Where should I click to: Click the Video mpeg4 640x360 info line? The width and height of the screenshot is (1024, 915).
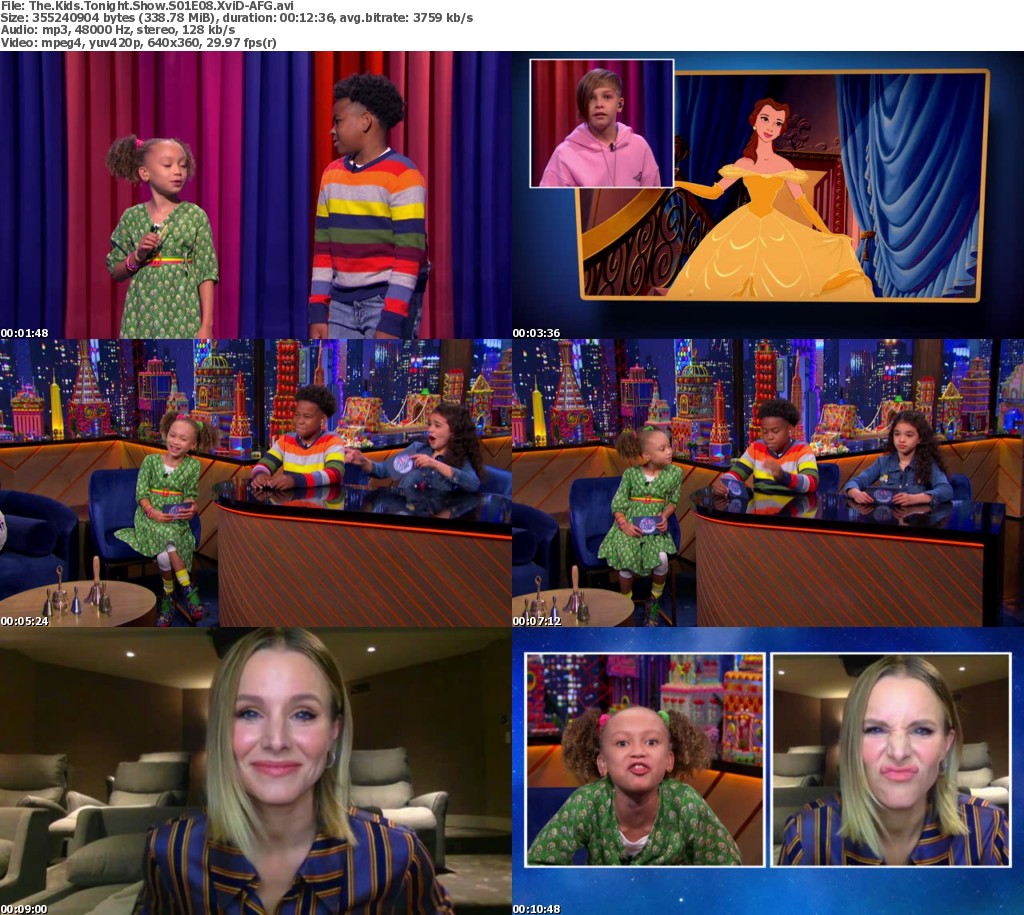[139, 43]
